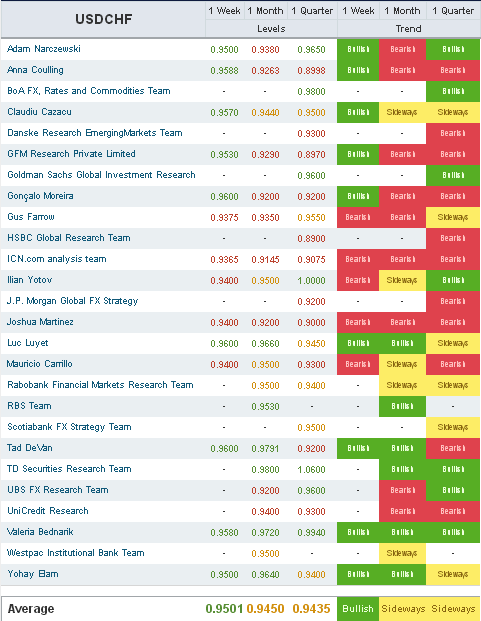Click RBS Team's 1 Month level 0.9530
The height and width of the screenshot is (621, 481).
click(265, 406)
